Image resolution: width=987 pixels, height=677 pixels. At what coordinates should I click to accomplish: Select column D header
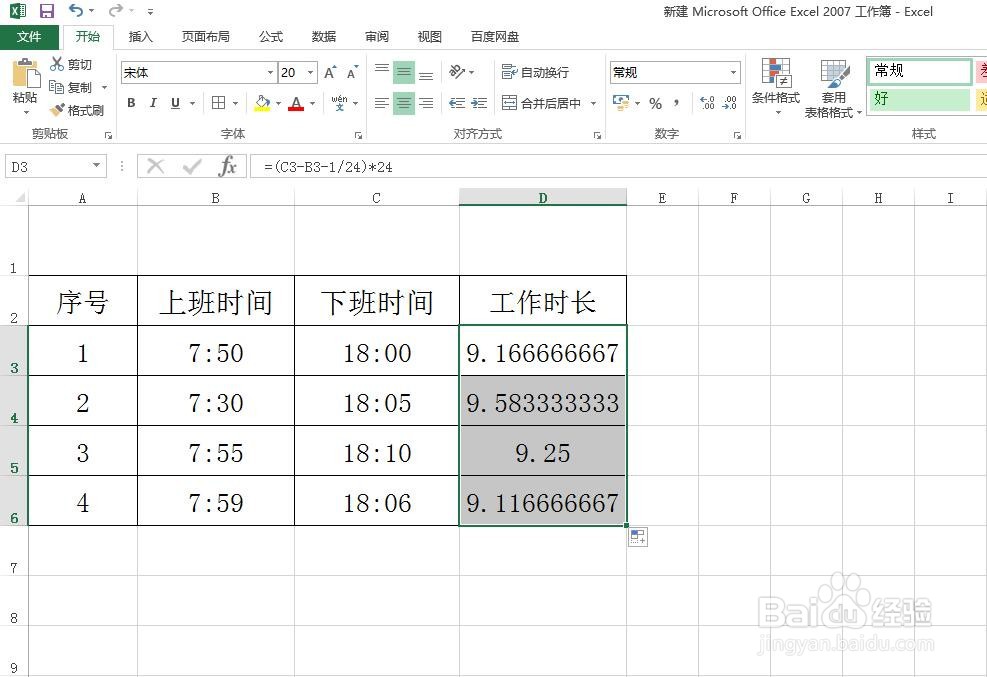tap(543, 198)
